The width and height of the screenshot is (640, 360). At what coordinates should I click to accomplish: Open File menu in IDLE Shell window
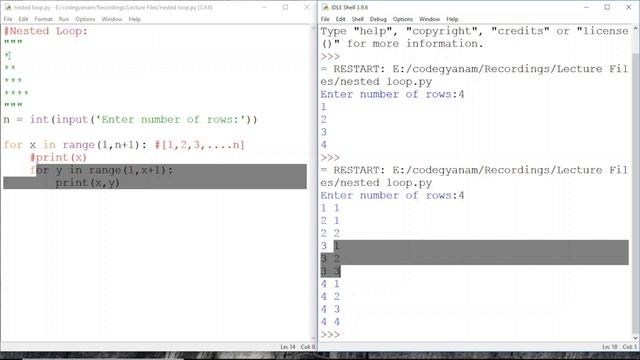(x=325, y=19)
